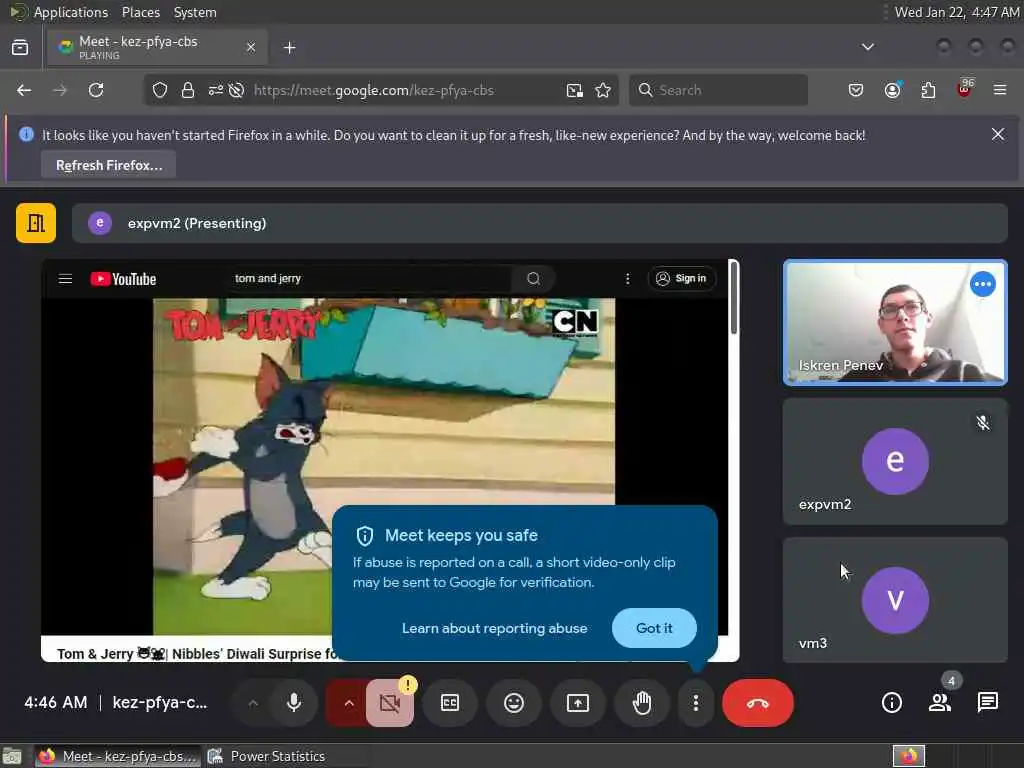Viewport: 1024px width, 768px height.
Task: Click Refresh Firefox button
Action: coord(108,165)
